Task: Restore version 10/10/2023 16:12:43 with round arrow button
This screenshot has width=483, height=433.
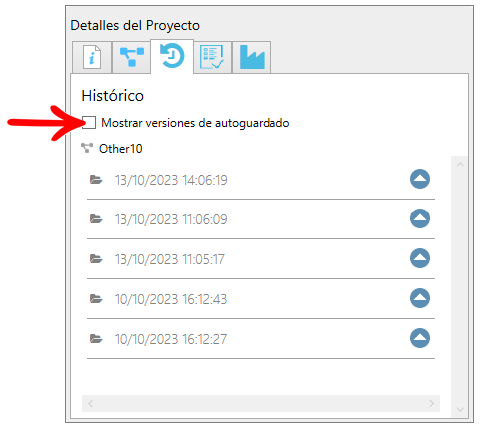Action: (420, 298)
